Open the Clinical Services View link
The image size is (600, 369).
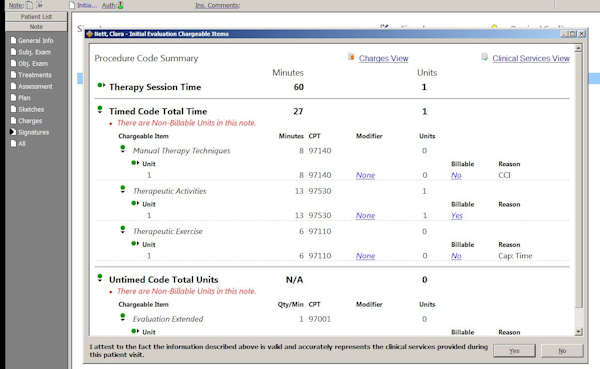click(x=531, y=58)
